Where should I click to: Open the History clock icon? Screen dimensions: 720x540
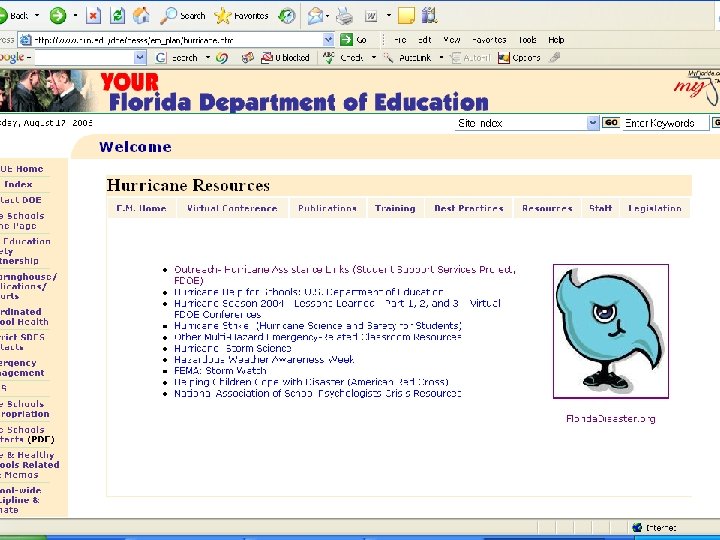tap(287, 16)
